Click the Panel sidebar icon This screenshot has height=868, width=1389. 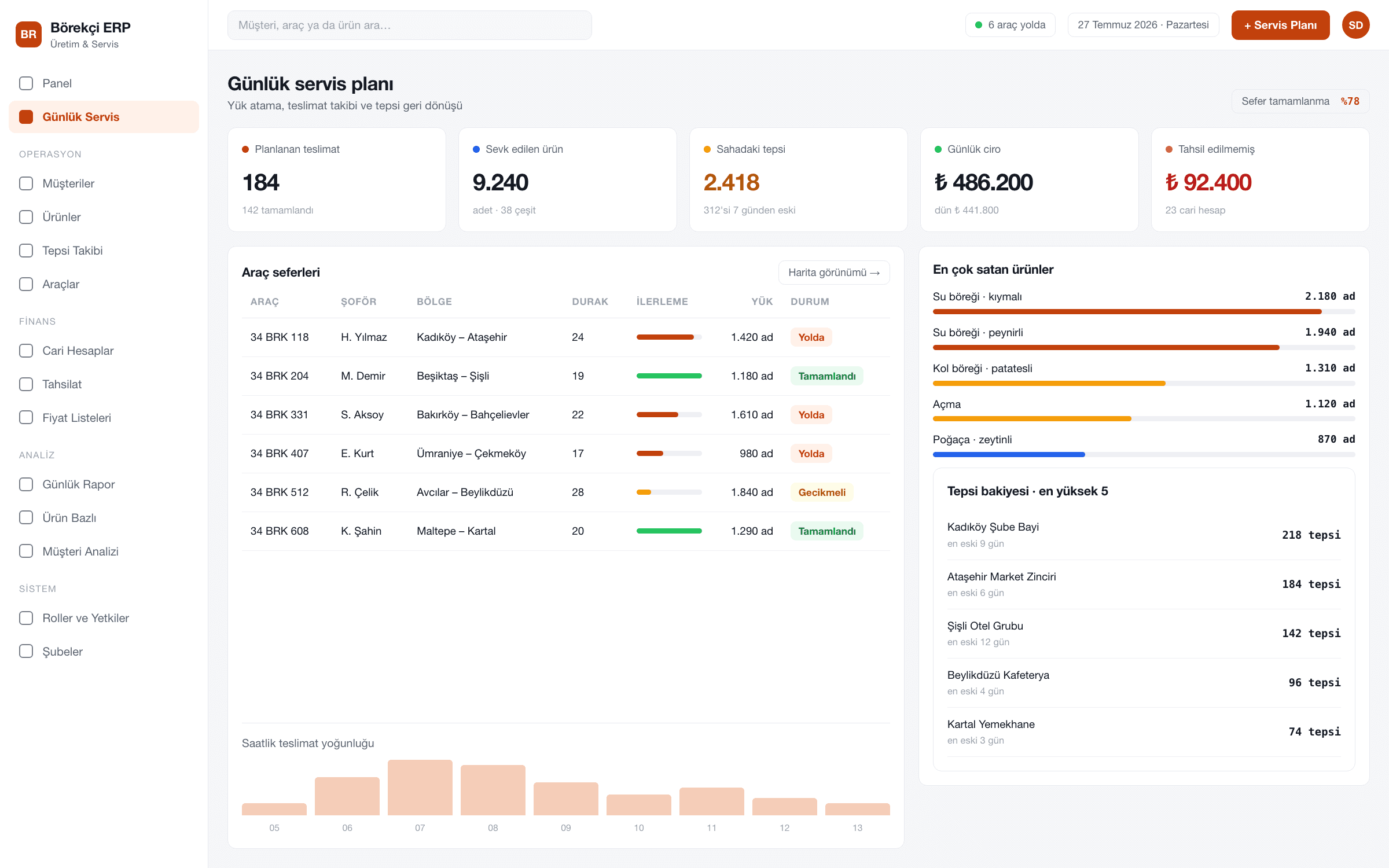[x=26, y=83]
